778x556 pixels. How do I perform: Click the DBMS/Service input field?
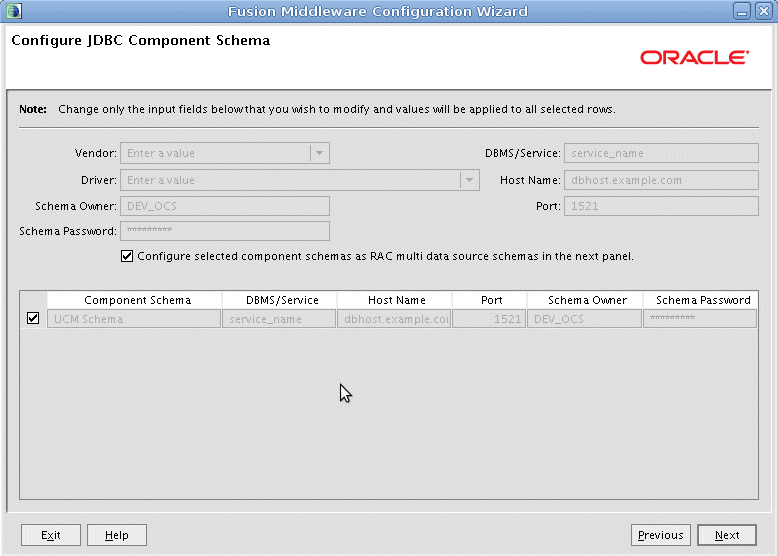coord(661,153)
